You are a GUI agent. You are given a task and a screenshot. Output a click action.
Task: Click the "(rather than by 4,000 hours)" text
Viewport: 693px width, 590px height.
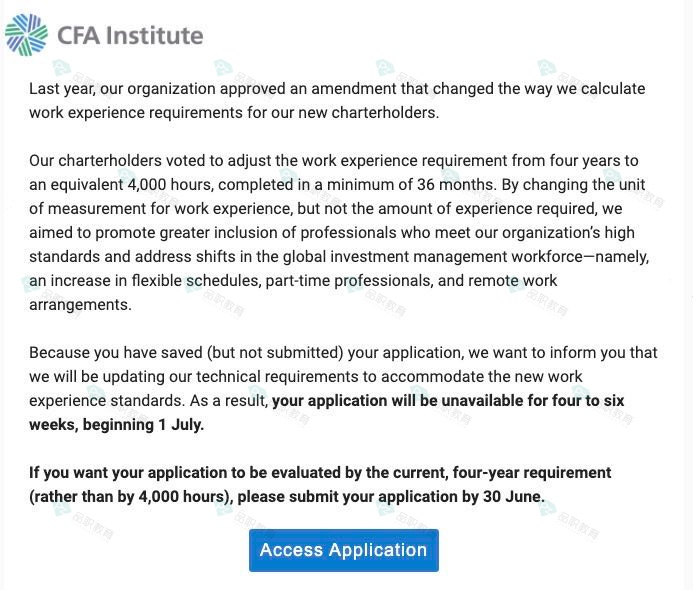pyautogui.click(x=130, y=496)
